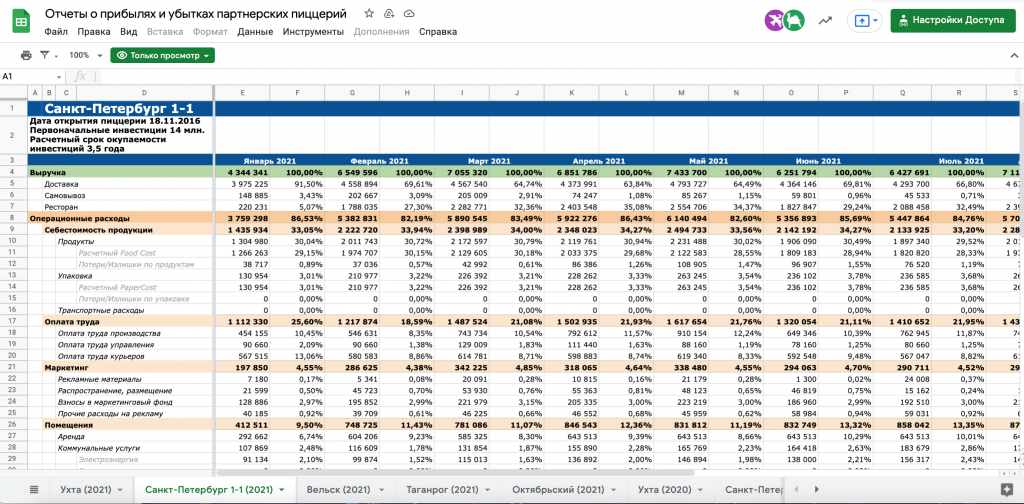Expand the 'Только просмотр' view-only dropdown

coord(162,56)
